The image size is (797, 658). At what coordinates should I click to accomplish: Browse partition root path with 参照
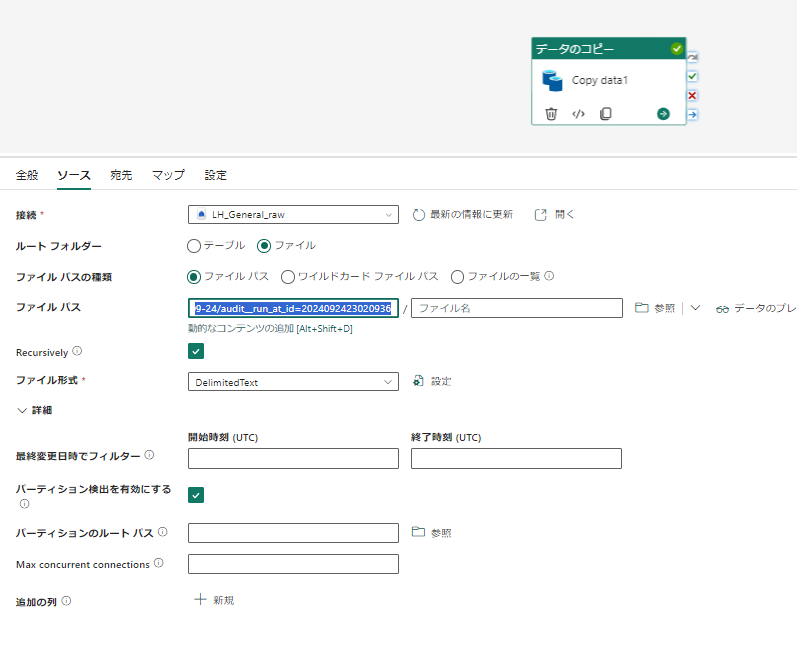click(432, 532)
